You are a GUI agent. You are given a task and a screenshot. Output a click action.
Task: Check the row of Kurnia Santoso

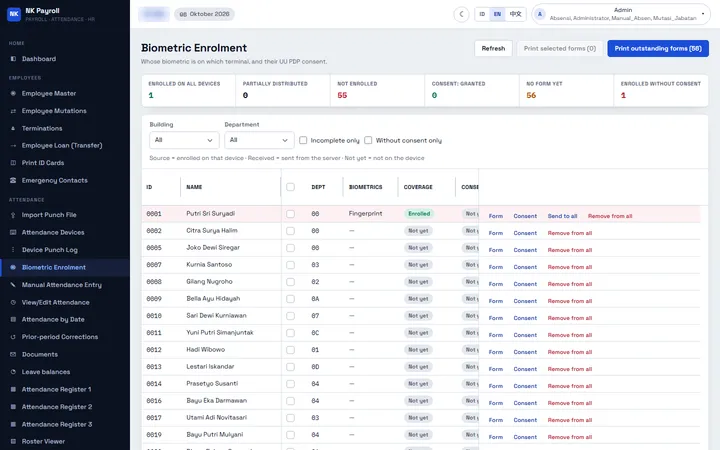[x=290, y=265]
